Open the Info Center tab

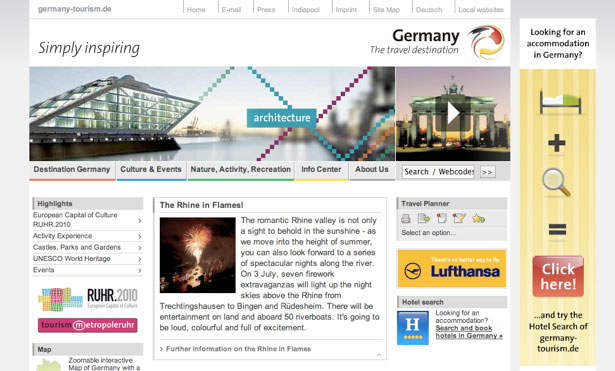pyautogui.click(x=321, y=170)
